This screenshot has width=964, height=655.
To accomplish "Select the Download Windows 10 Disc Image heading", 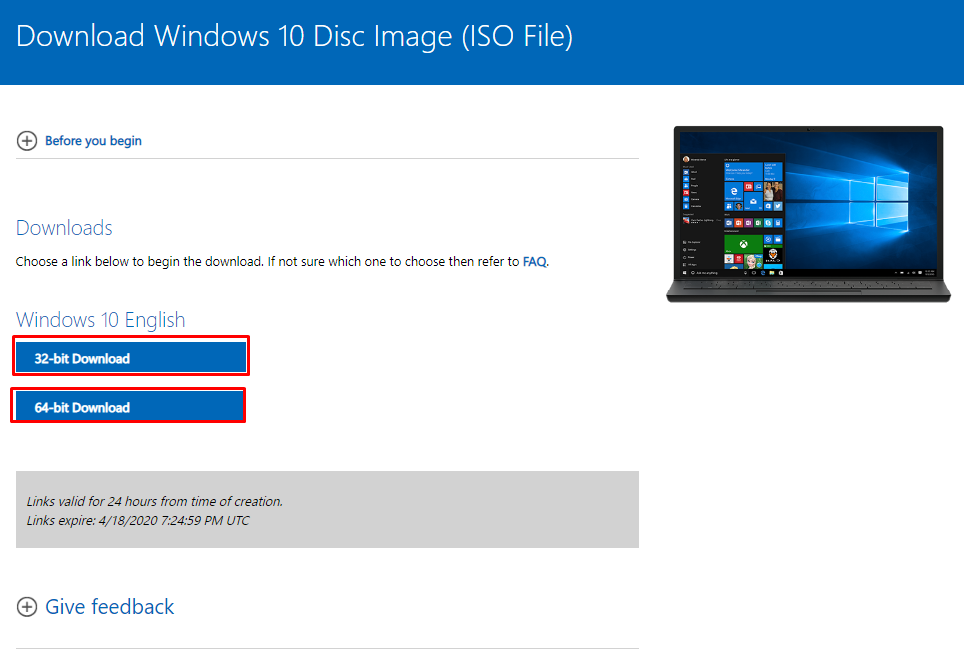I will click(294, 36).
